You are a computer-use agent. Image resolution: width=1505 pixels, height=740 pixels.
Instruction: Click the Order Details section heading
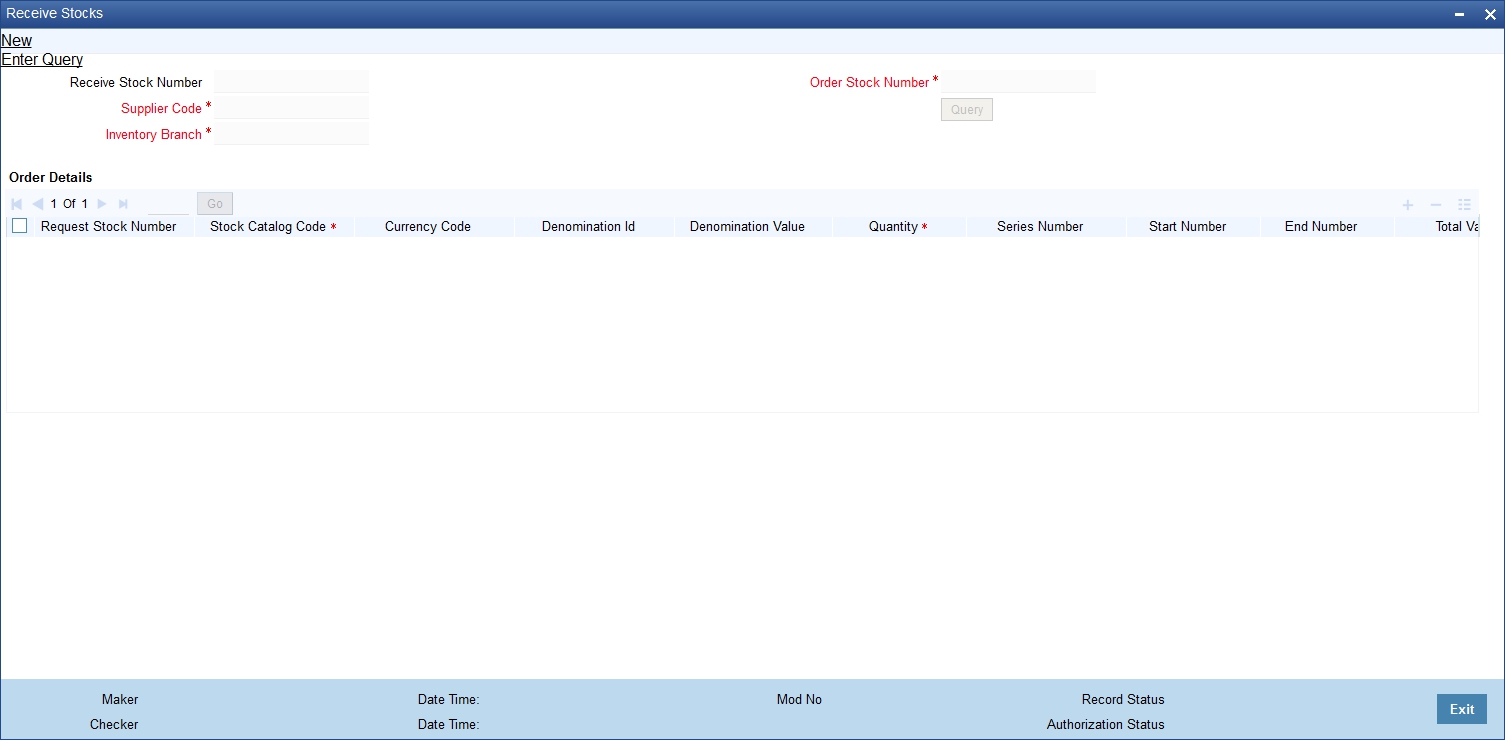click(x=51, y=177)
